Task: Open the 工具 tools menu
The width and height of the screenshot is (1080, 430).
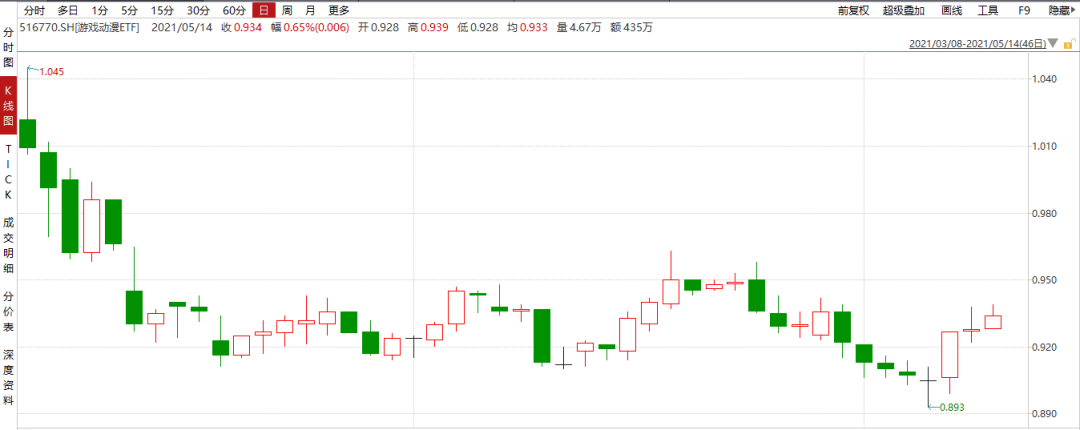Action: (988, 10)
